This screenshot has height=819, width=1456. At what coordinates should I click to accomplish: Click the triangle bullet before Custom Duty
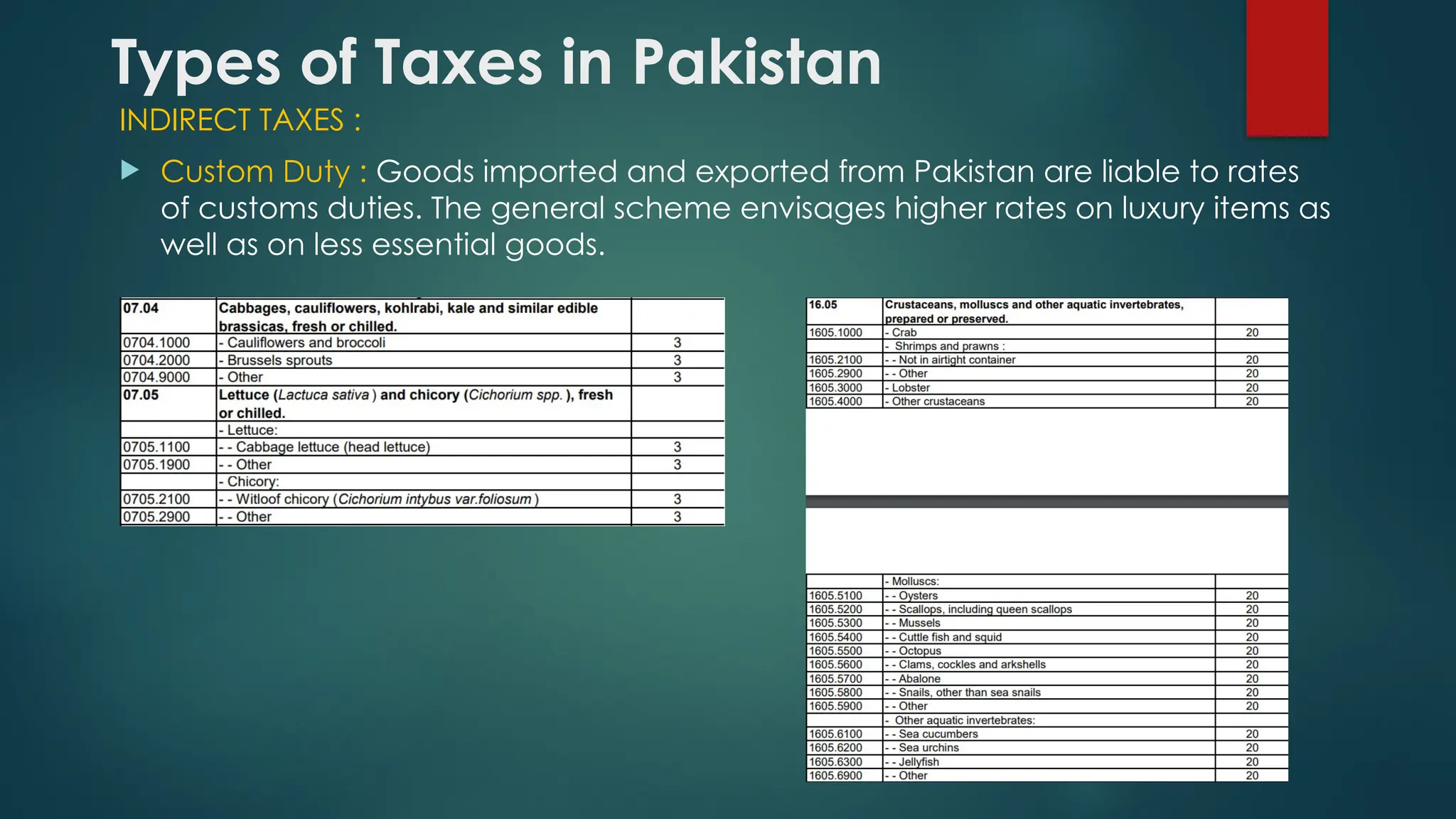click(x=130, y=171)
